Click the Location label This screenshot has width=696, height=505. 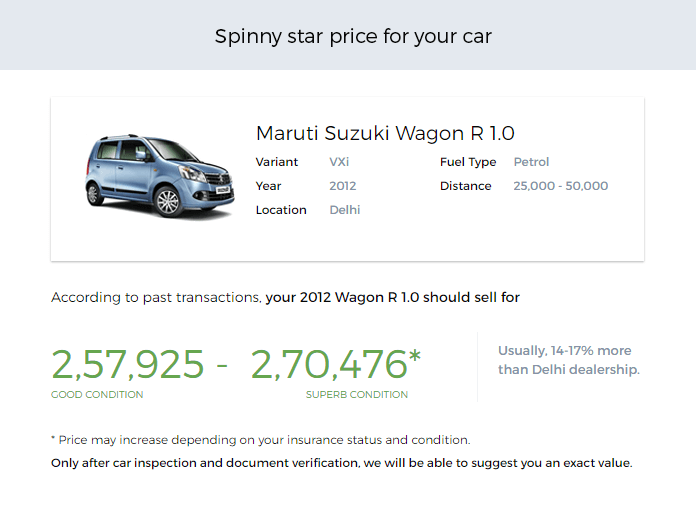[281, 210]
